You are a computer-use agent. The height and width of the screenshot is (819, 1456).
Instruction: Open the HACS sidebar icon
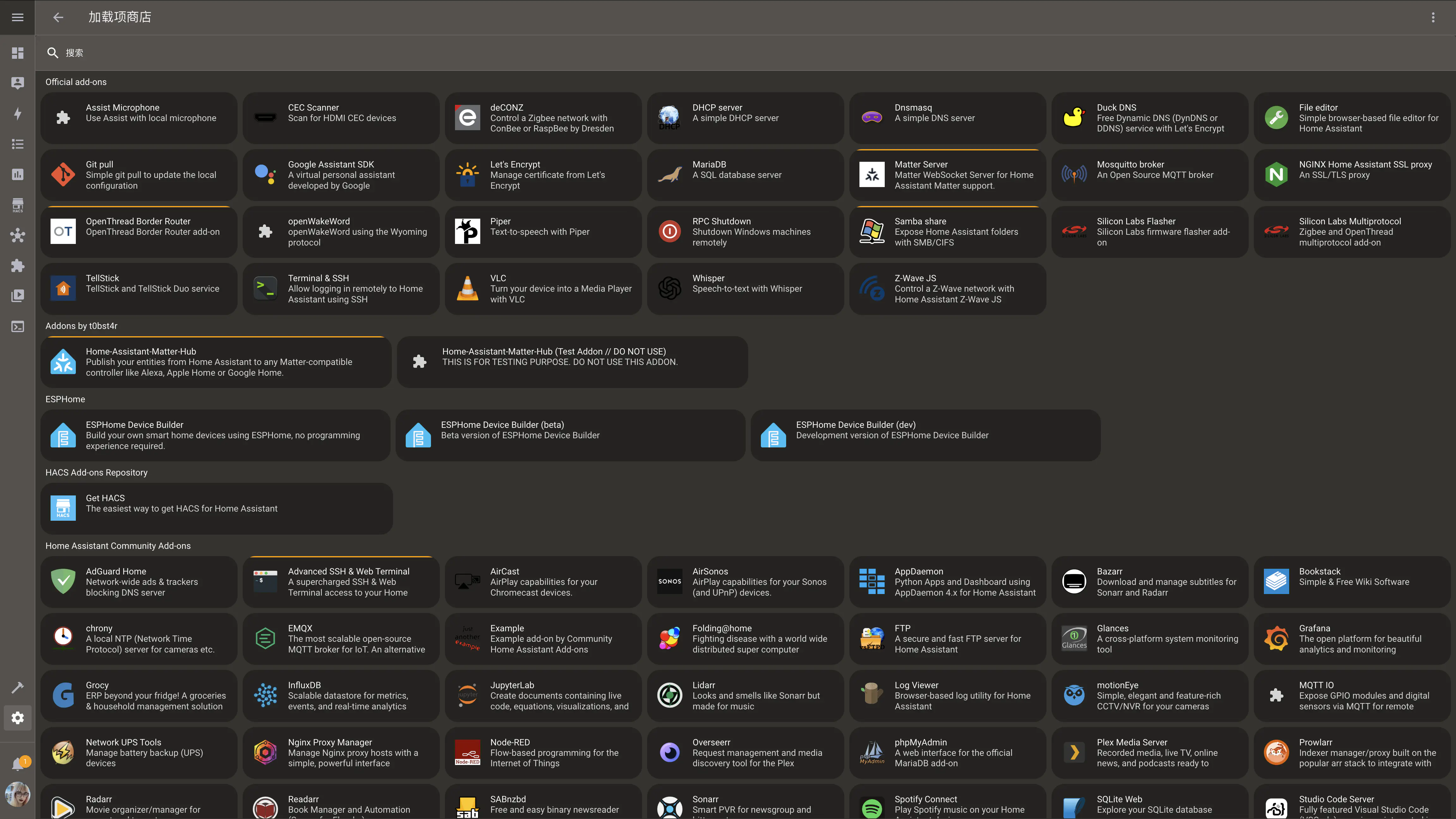click(x=17, y=205)
